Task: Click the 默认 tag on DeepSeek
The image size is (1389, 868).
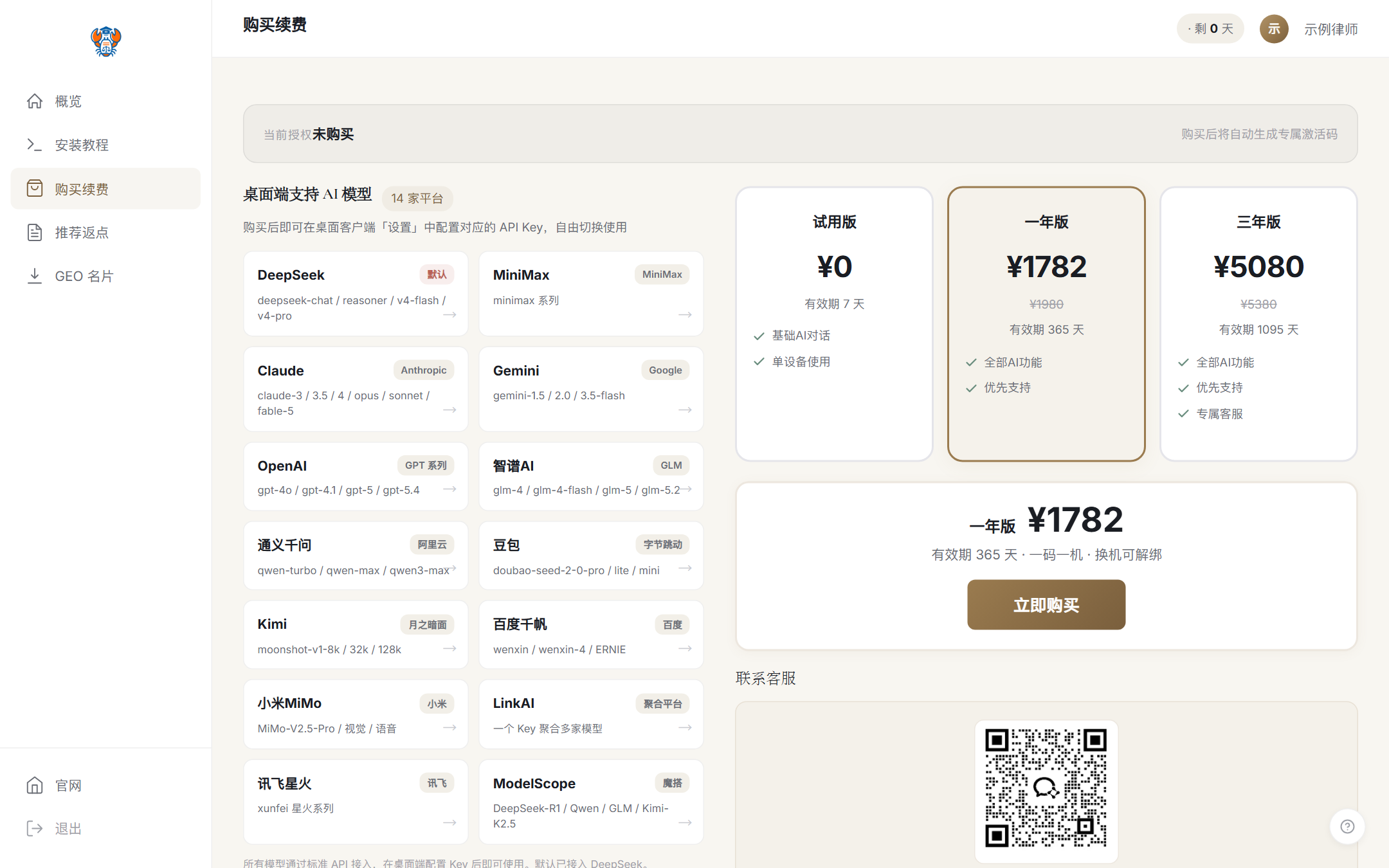Action: click(x=437, y=275)
